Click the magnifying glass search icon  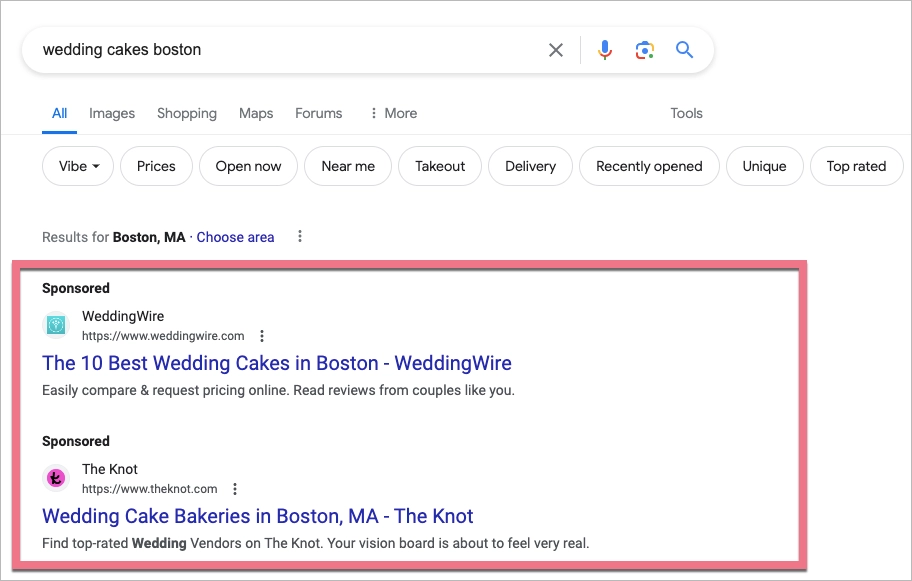pos(685,50)
